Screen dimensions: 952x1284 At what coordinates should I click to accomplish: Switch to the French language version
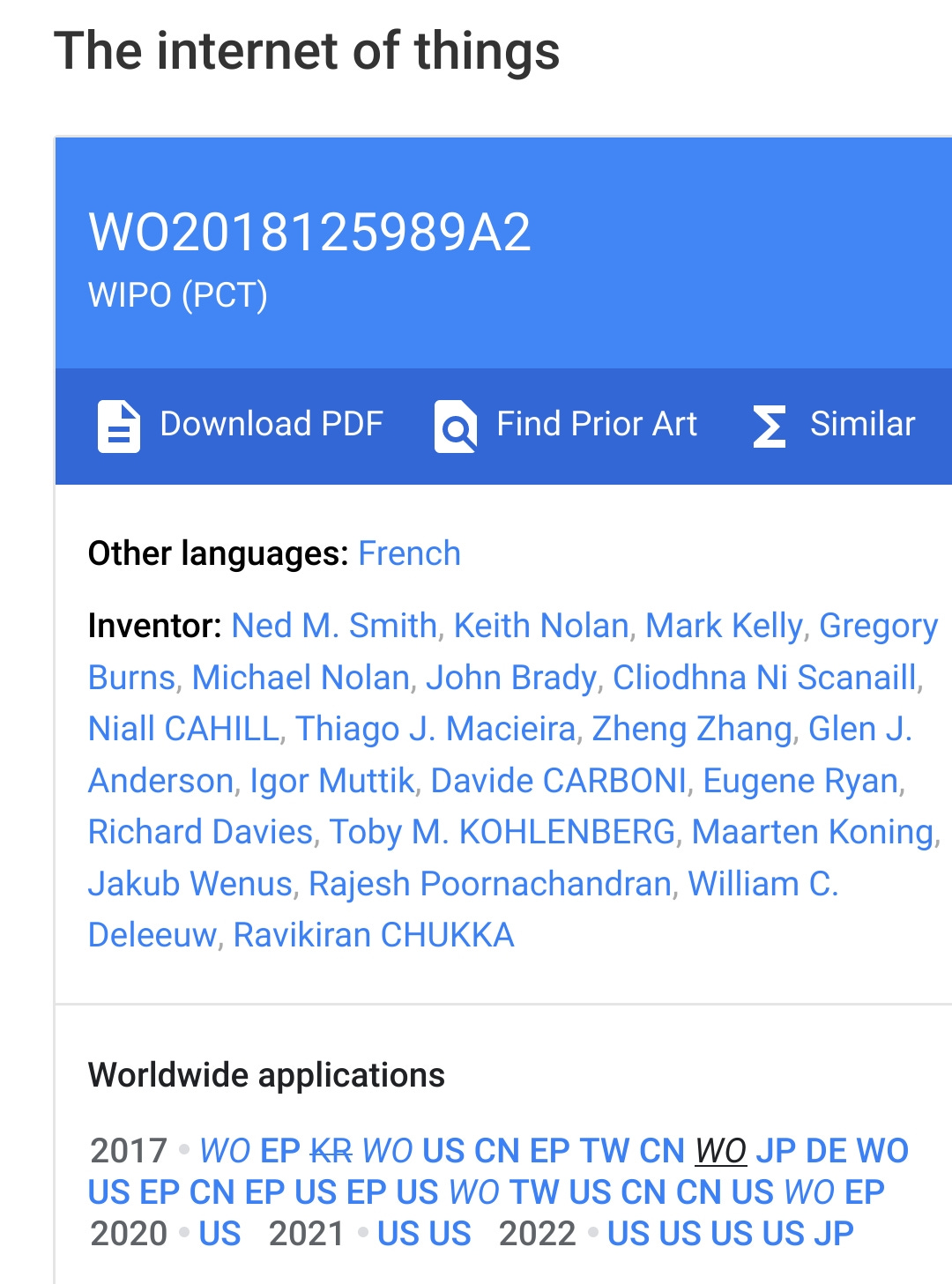[409, 553]
